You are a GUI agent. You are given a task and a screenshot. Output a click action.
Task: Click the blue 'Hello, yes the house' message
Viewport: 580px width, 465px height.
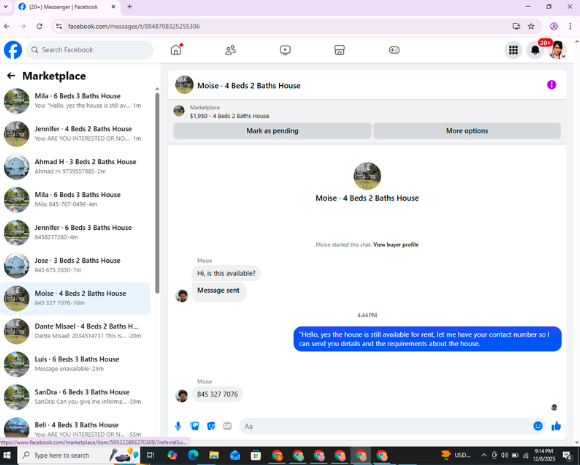427,339
